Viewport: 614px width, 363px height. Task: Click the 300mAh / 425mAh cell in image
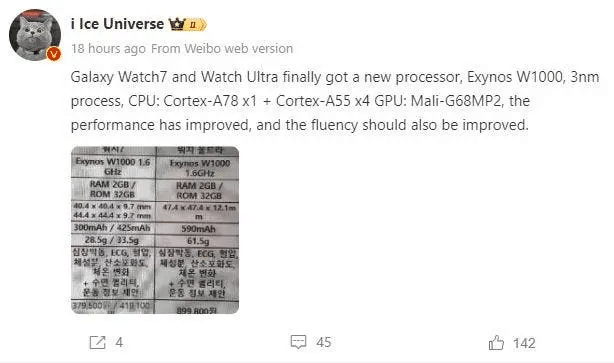(113, 228)
